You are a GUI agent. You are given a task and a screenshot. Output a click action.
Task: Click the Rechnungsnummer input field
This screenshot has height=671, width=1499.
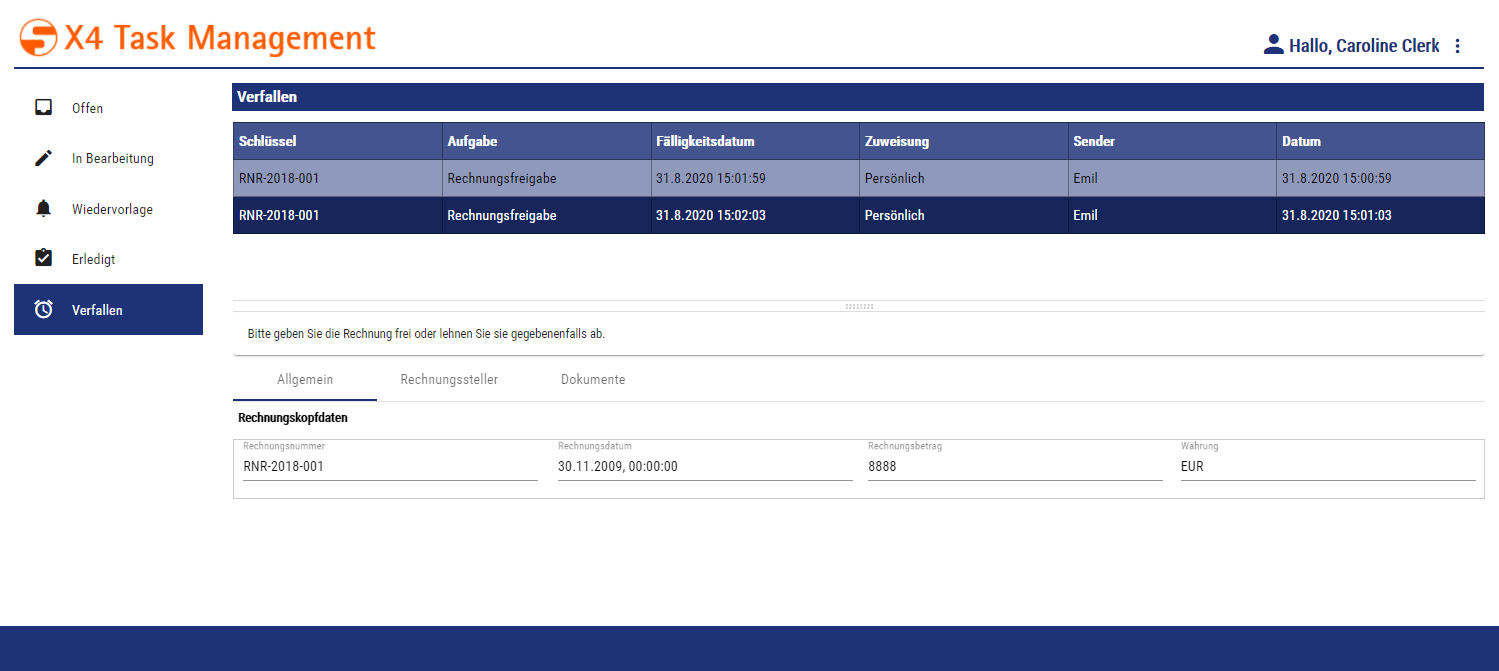(x=390, y=466)
